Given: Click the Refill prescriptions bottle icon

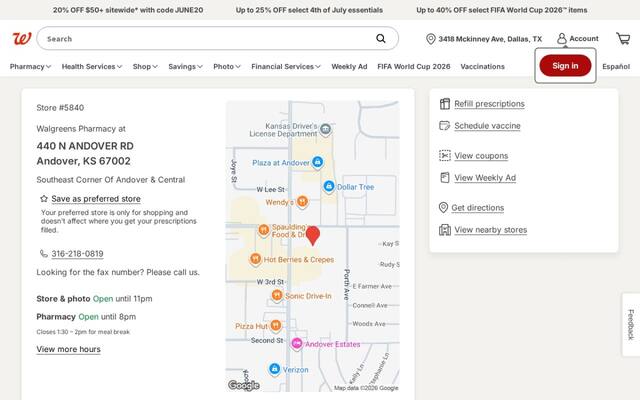Looking at the screenshot, I should point(444,104).
